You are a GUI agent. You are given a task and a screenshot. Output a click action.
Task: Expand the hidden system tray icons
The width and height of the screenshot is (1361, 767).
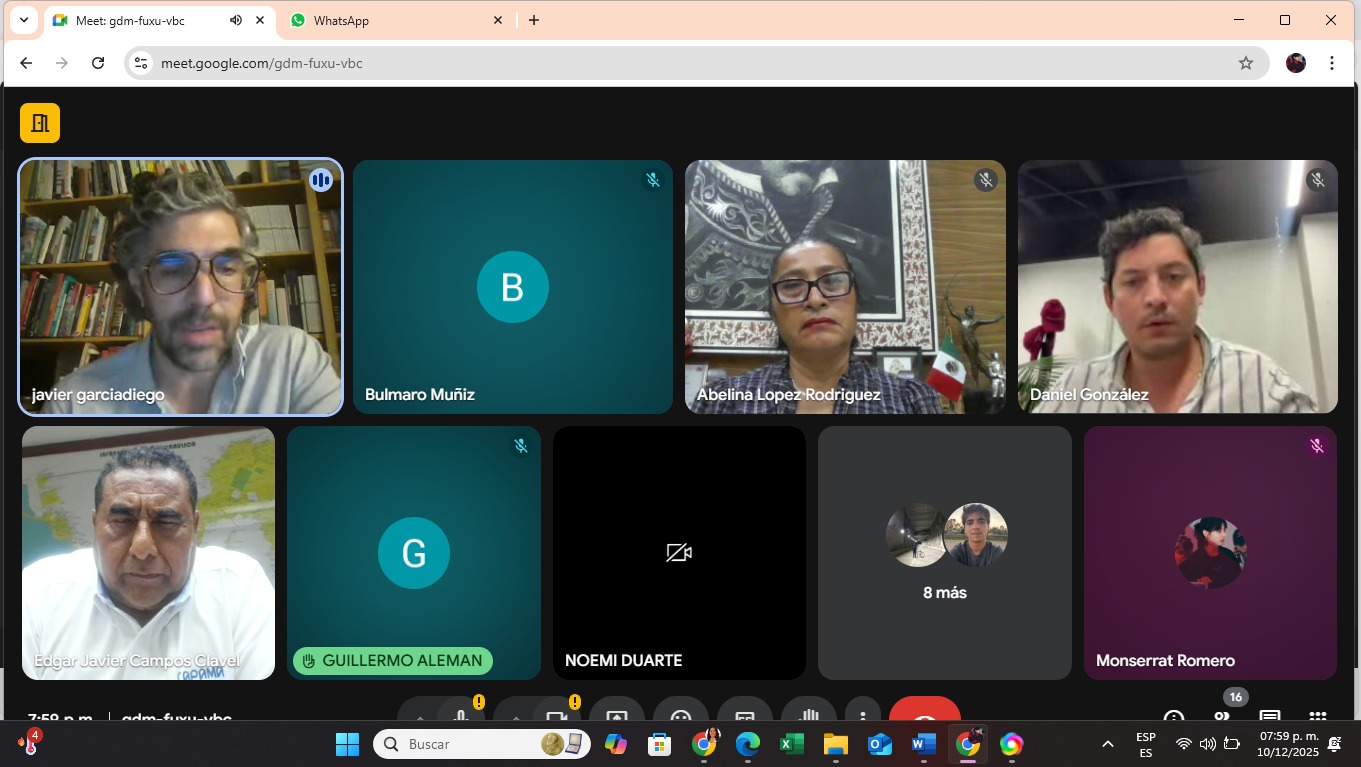[x=1108, y=744]
